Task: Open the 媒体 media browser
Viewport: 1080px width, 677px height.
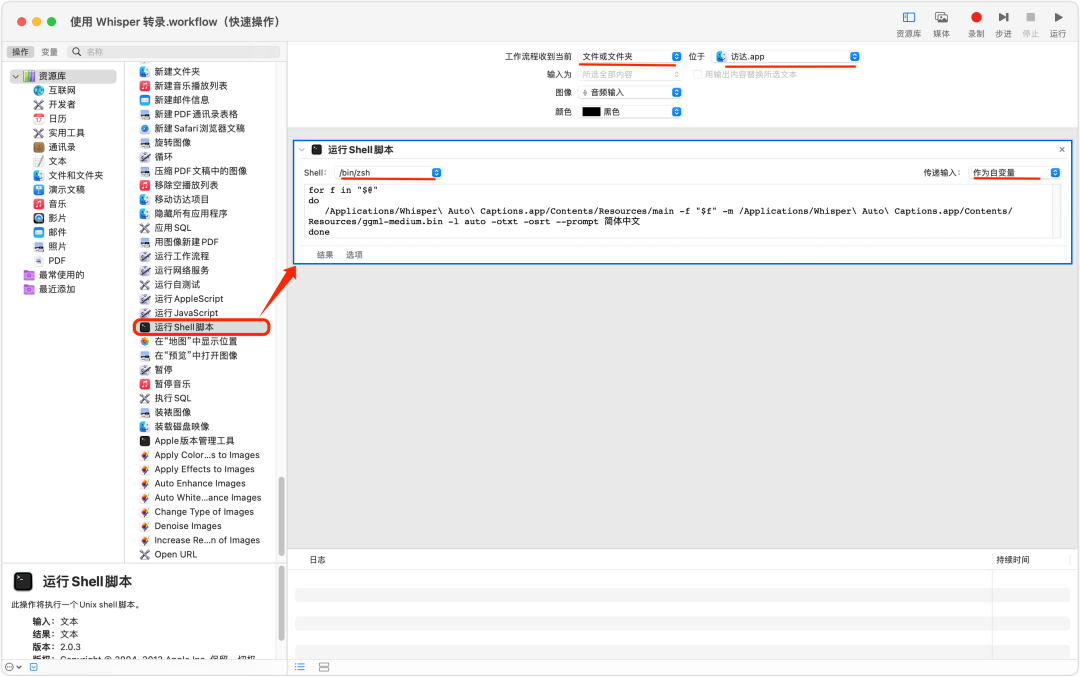Action: [941, 23]
